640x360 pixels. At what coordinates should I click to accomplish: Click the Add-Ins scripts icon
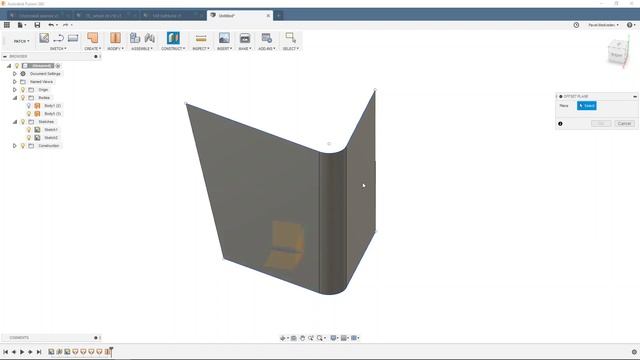click(267, 38)
